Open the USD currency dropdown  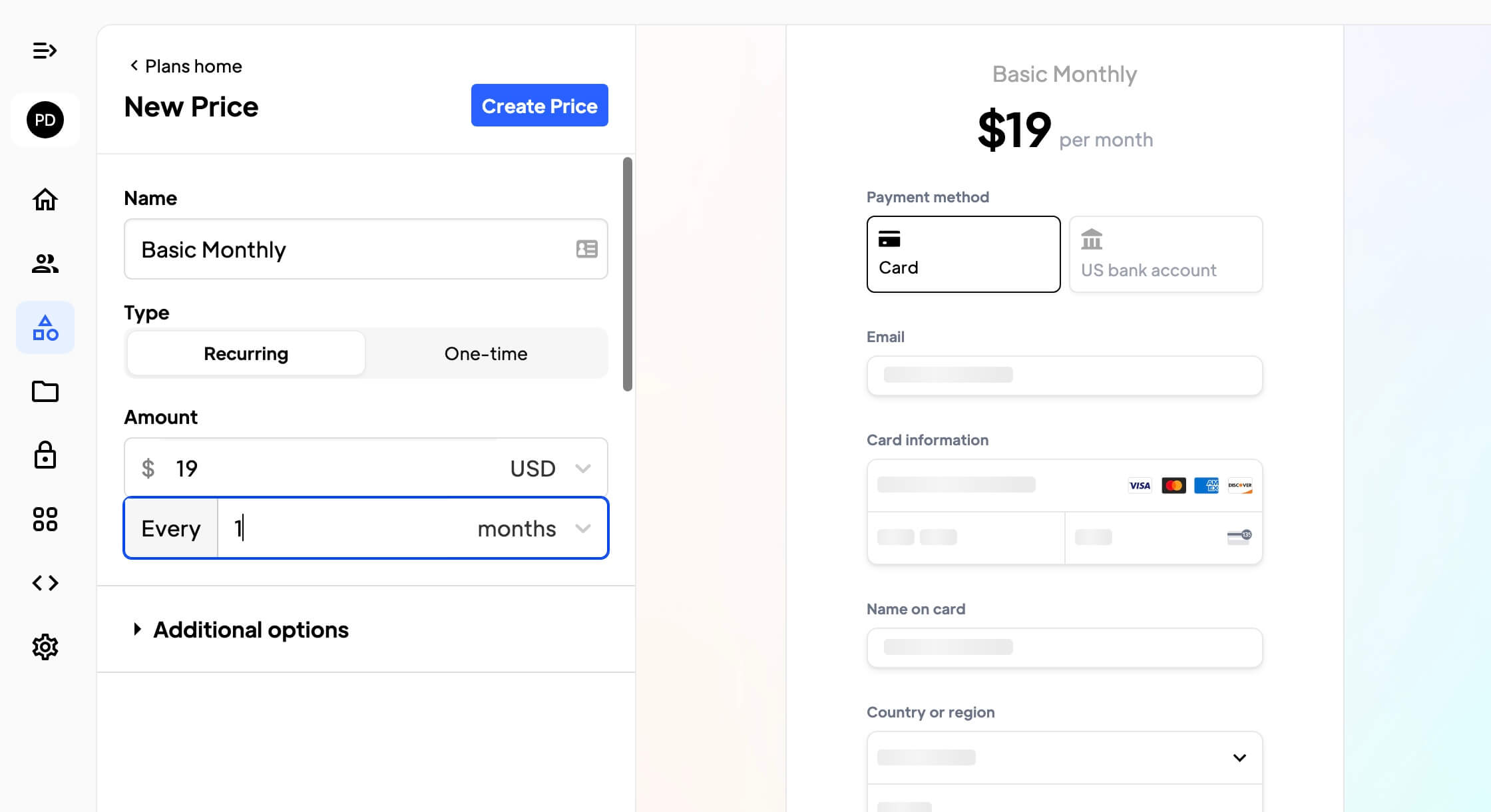click(x=550, y=469)
